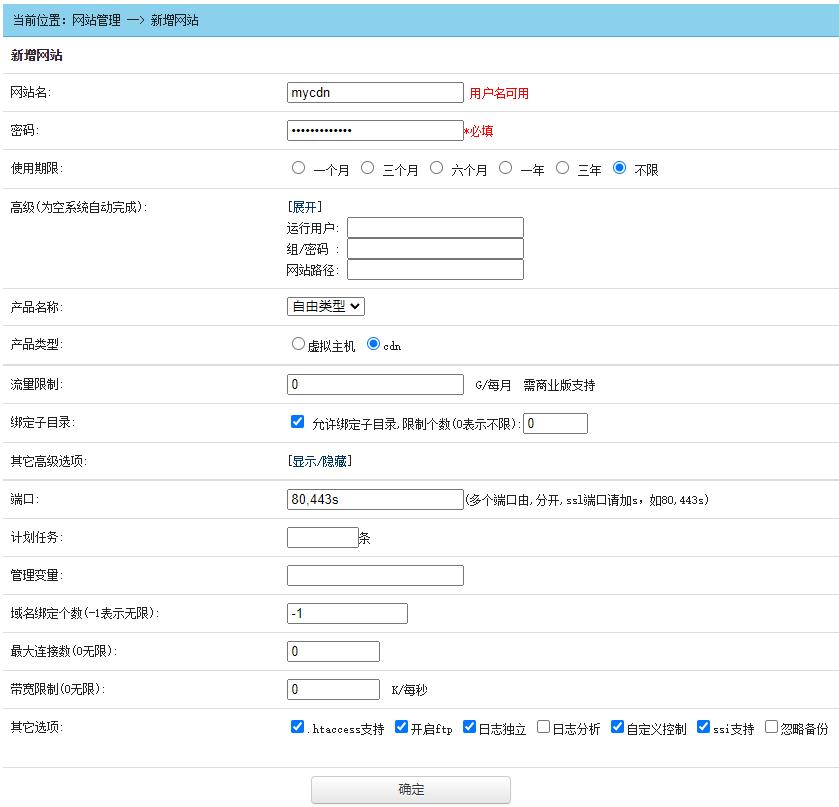
Task: Uncheck the 开启ftp option
Action: [401, 727]
